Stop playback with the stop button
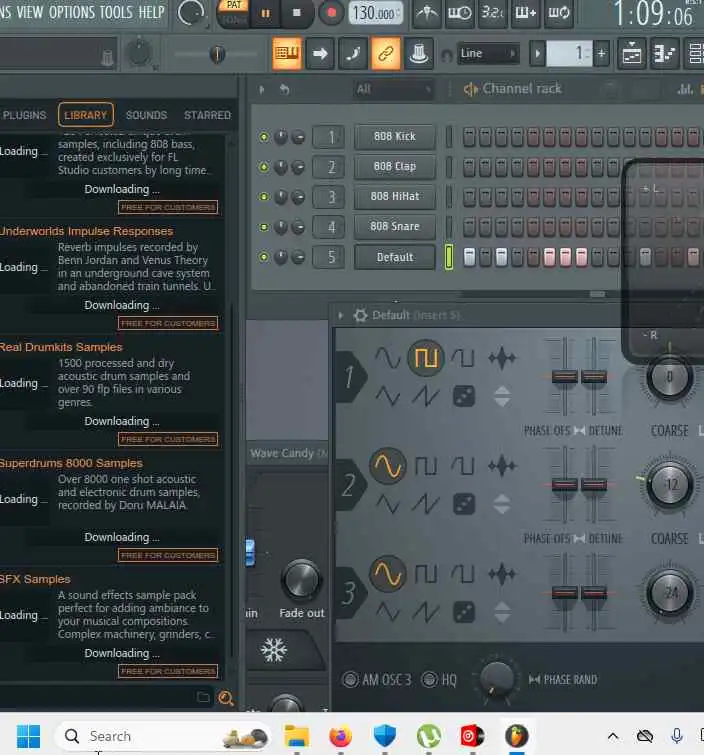Image resolution: width=704 pixels, height=755 pixels. 297,13
